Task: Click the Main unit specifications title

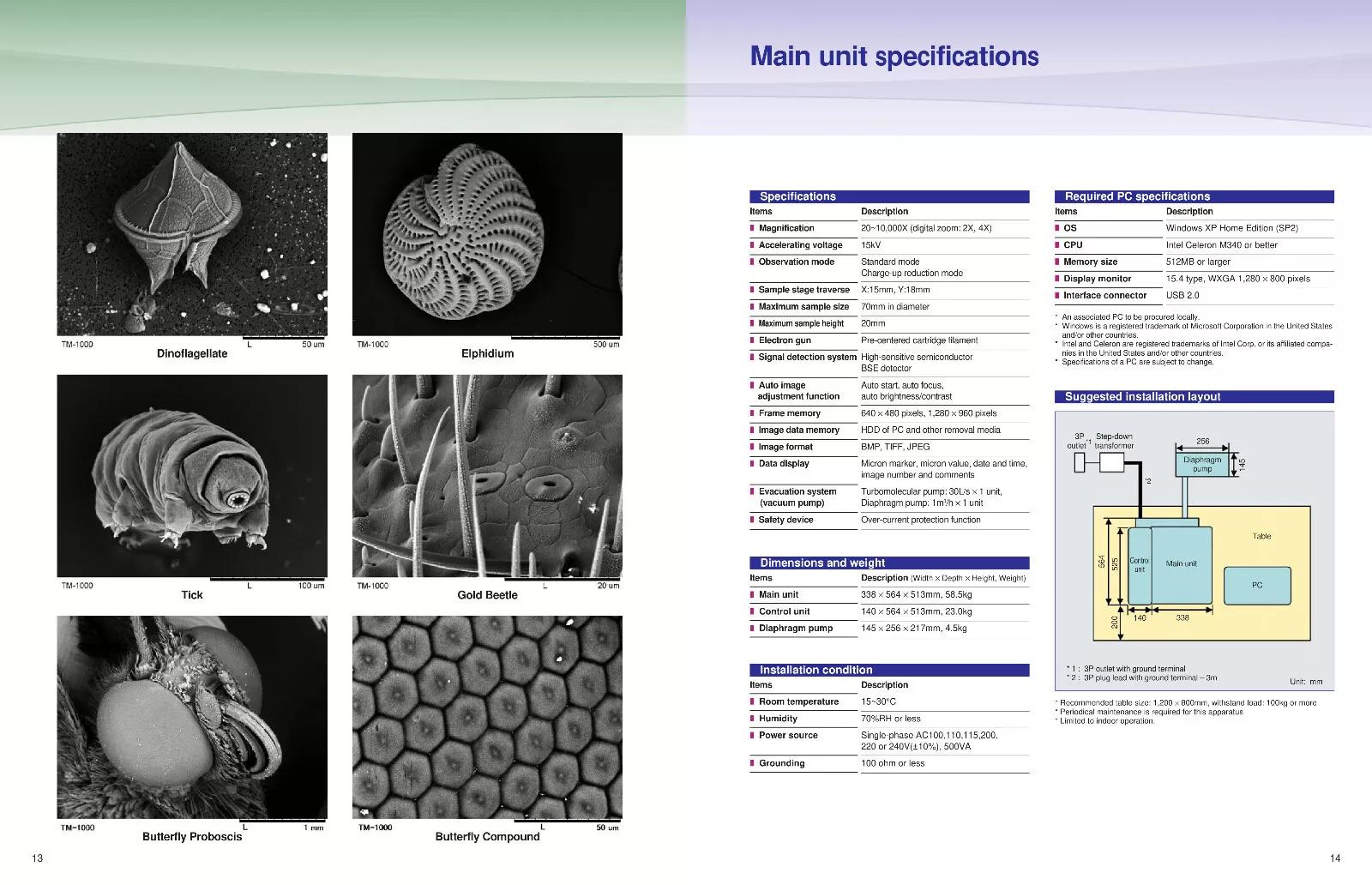Action: (894, 57)
